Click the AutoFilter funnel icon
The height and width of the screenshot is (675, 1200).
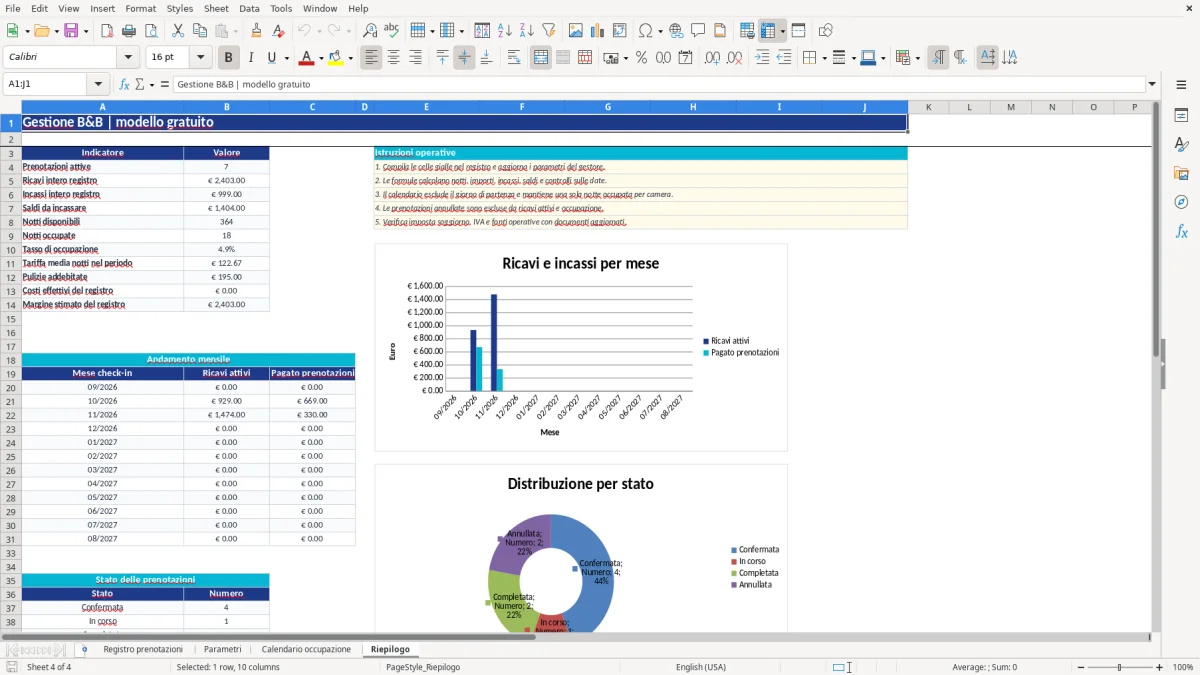pos(549,31)
